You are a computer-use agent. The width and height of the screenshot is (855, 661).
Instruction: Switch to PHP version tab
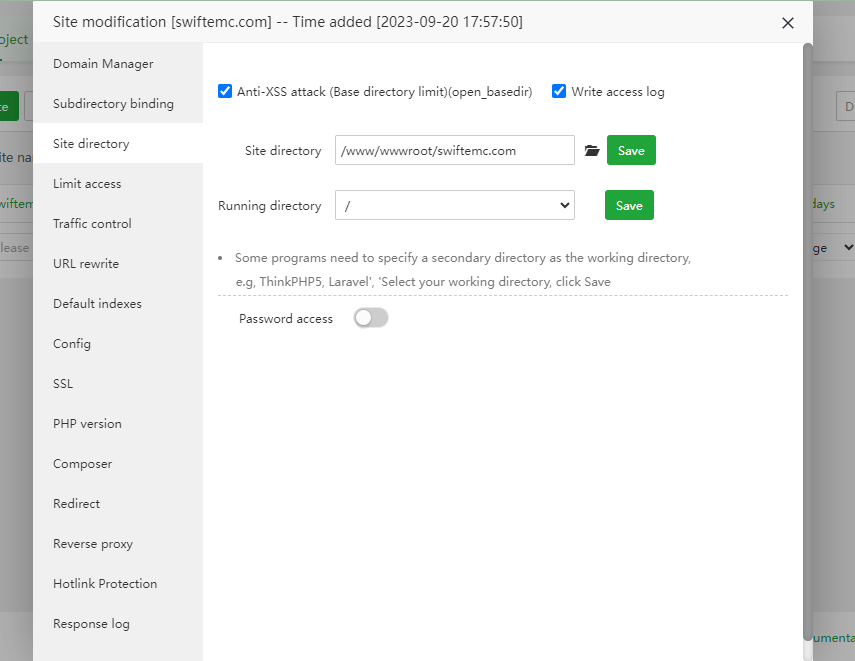tap(87, 424)
